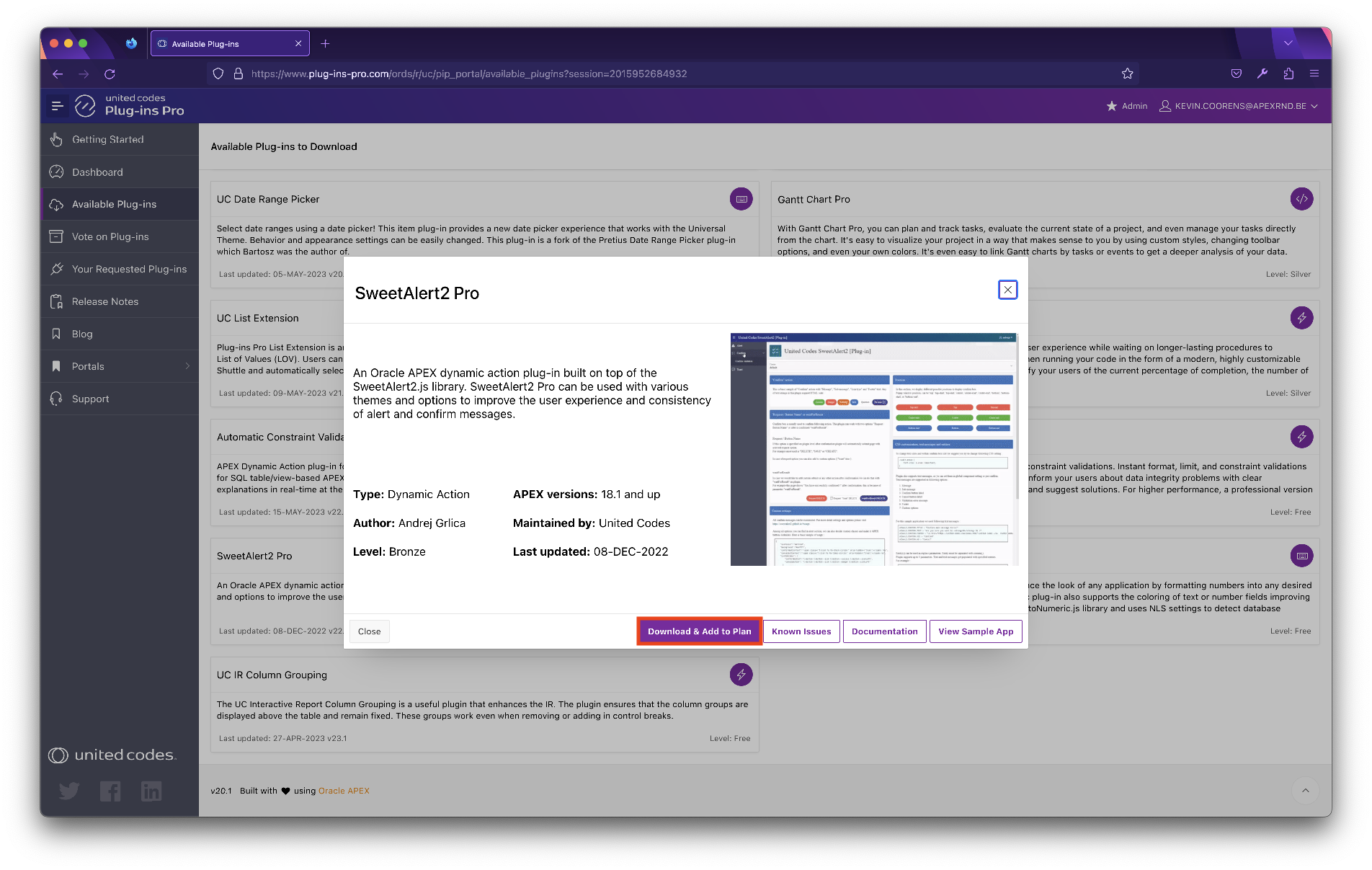The height and width of the screenshot is (870, 1372).
Task: Open the UC Date Range Picker card title
Action: (x=268, y=199)
